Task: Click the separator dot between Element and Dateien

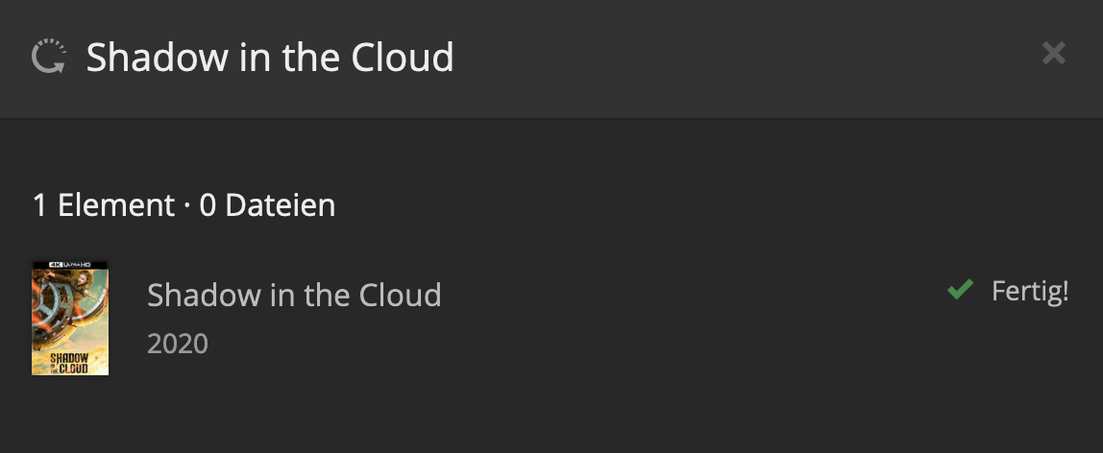Action: 187,206
